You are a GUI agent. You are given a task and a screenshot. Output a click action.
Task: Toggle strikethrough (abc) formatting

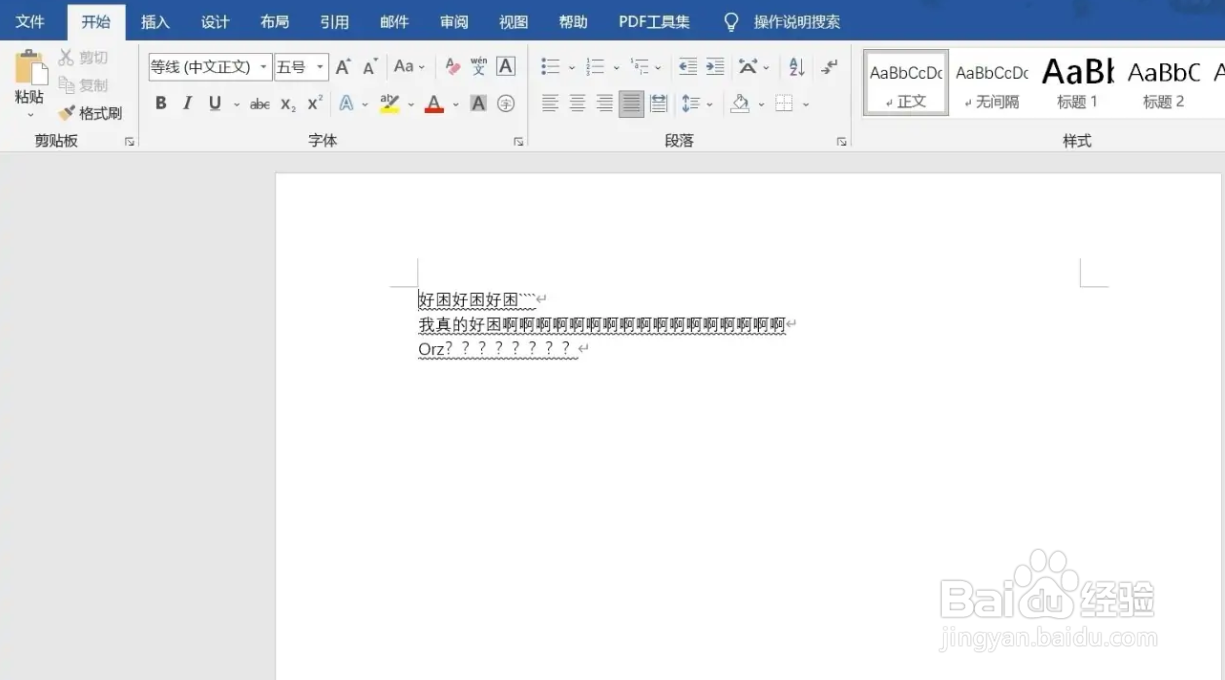pos(260,103)
